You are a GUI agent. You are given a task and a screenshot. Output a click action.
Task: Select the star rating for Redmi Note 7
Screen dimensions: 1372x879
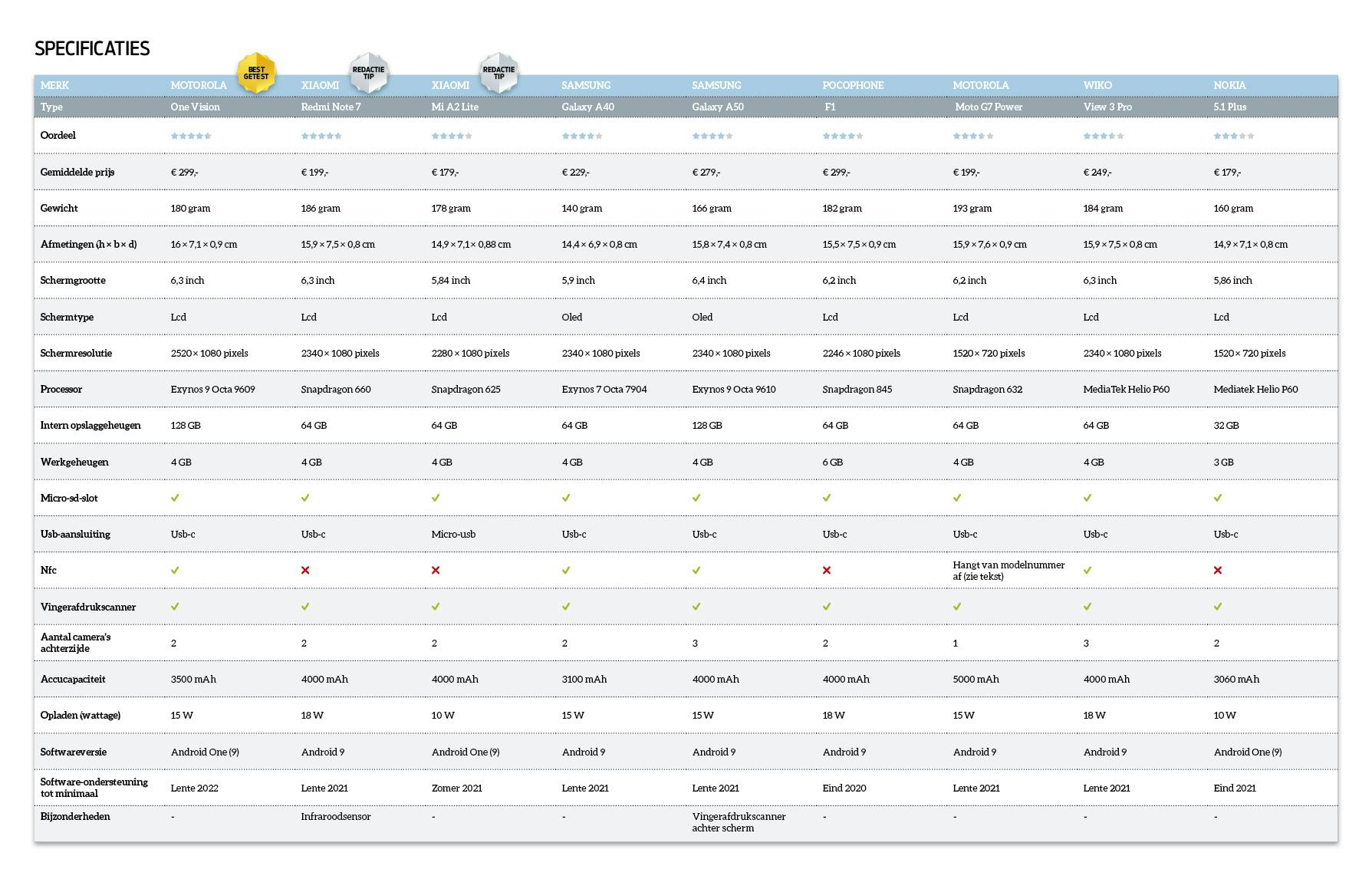(321, 136)
